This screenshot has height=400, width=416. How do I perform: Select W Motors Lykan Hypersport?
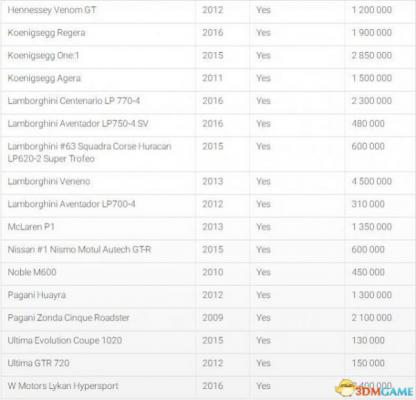(x=63, y=386)
